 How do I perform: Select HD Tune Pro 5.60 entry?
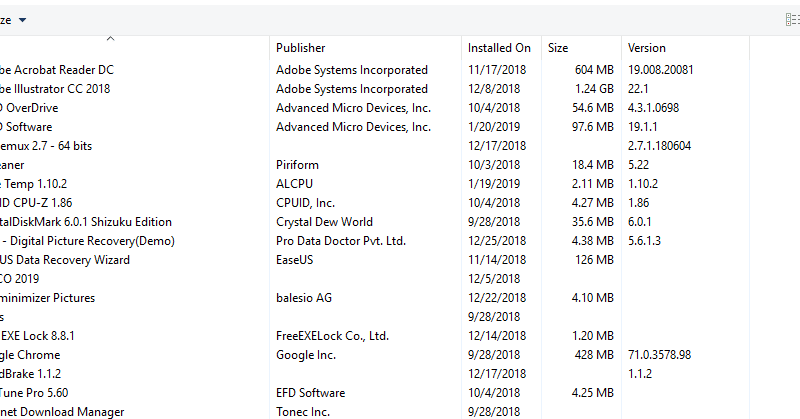[x=374, y=393]
